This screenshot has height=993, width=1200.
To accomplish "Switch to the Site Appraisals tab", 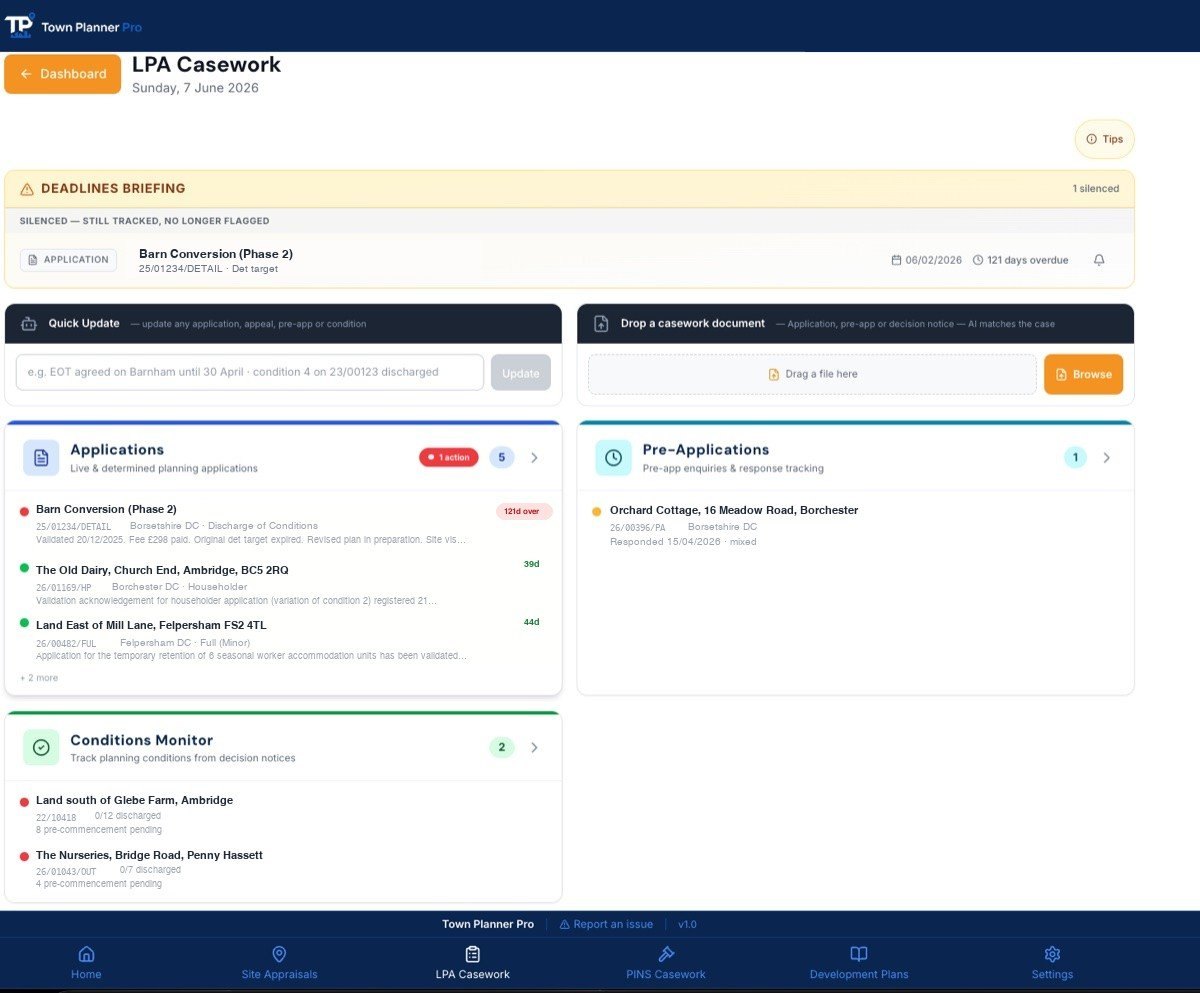I will (x=279, y=962).
